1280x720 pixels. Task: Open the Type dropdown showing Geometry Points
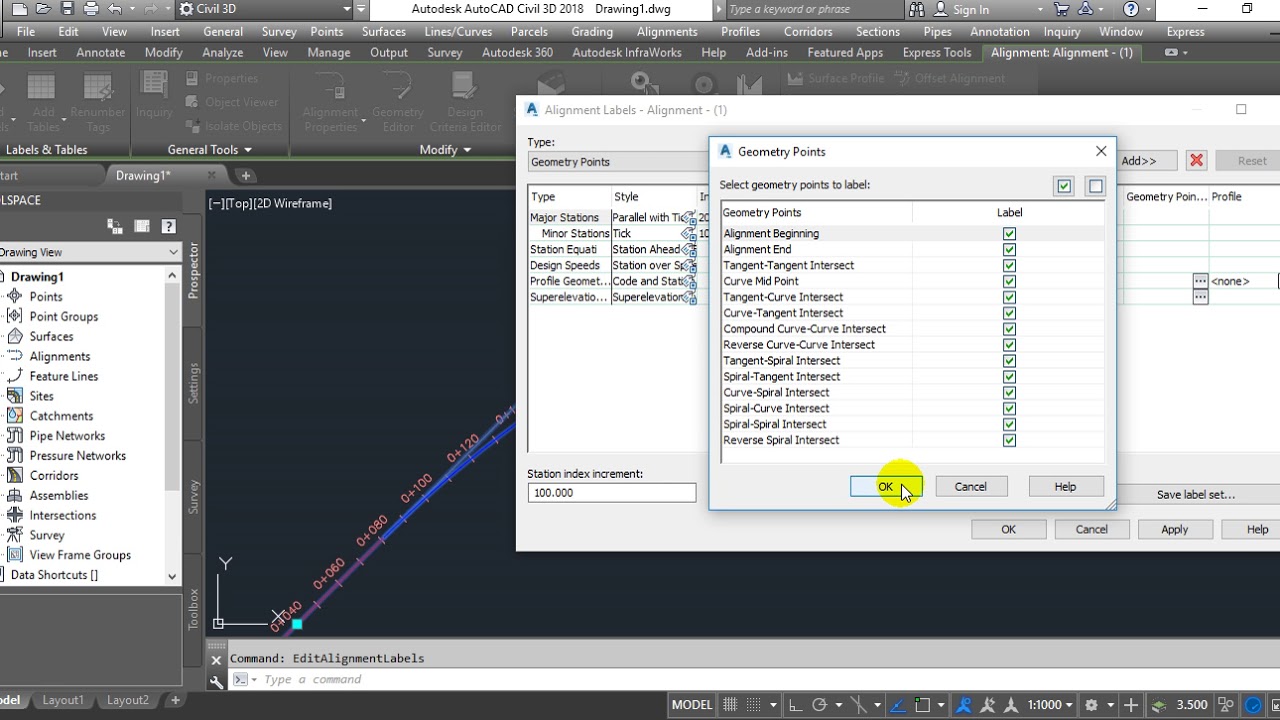click(618, 162)
